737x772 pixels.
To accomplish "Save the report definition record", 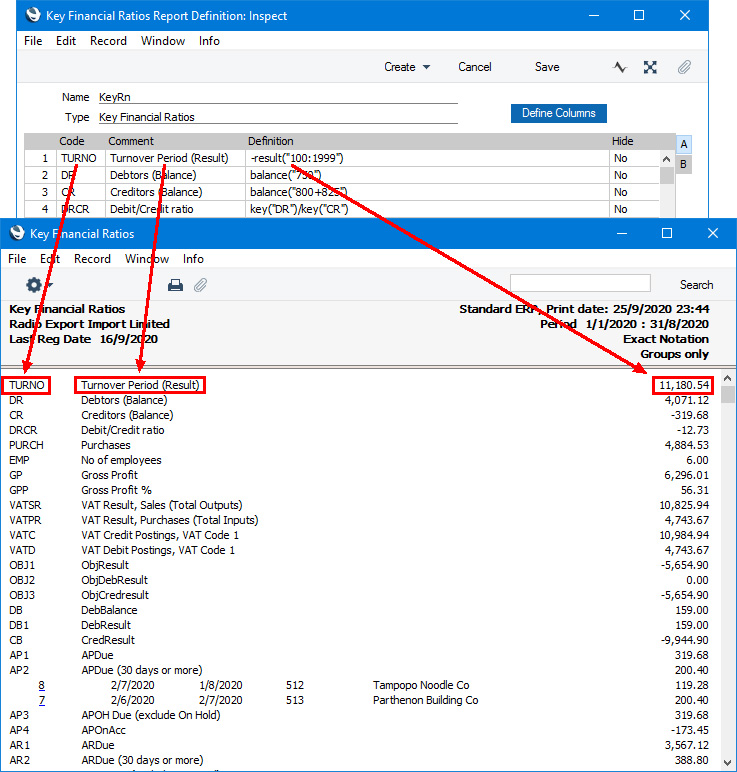I will point(547,67).
